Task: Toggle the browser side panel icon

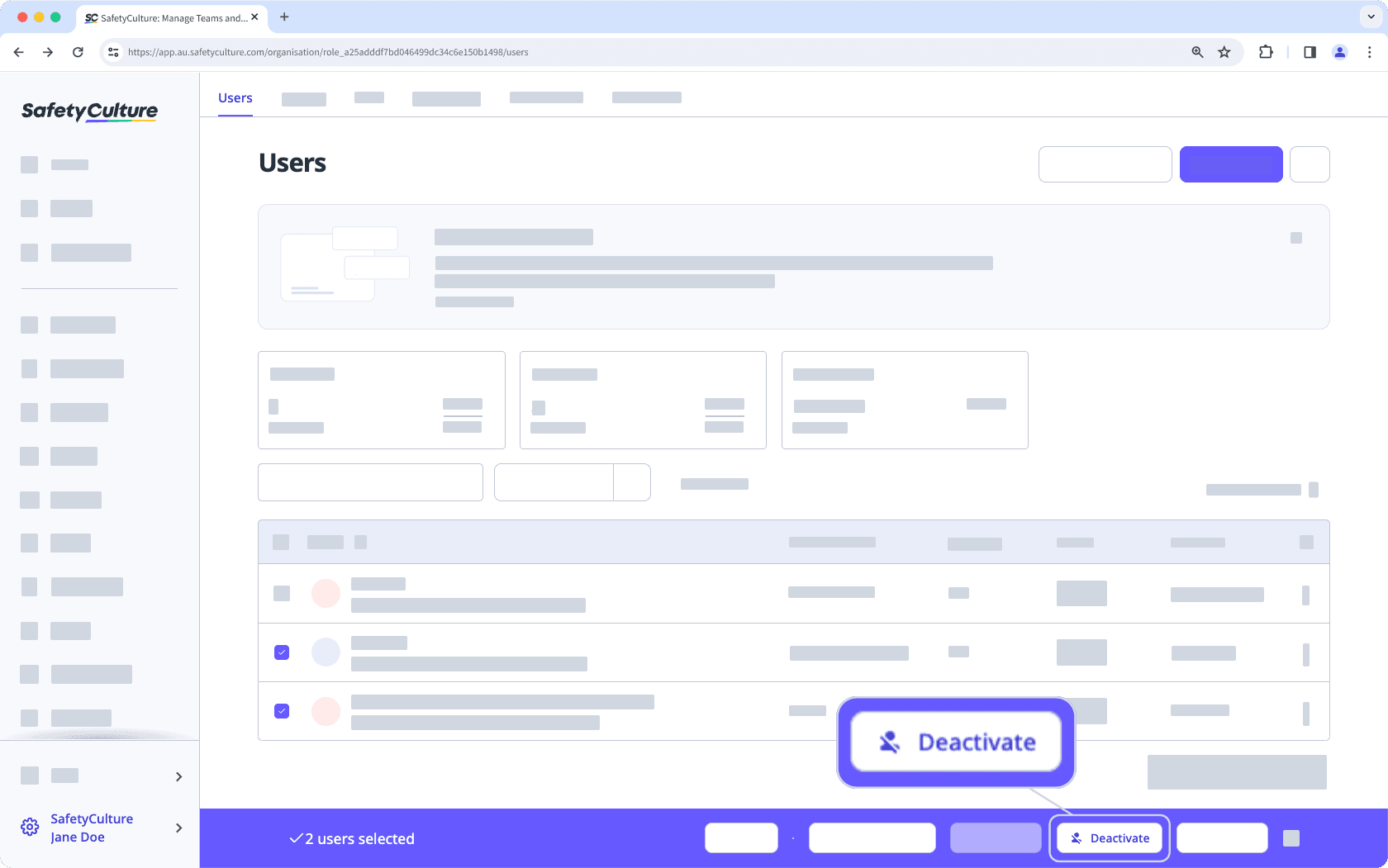Action: [x=1310, y=51]
